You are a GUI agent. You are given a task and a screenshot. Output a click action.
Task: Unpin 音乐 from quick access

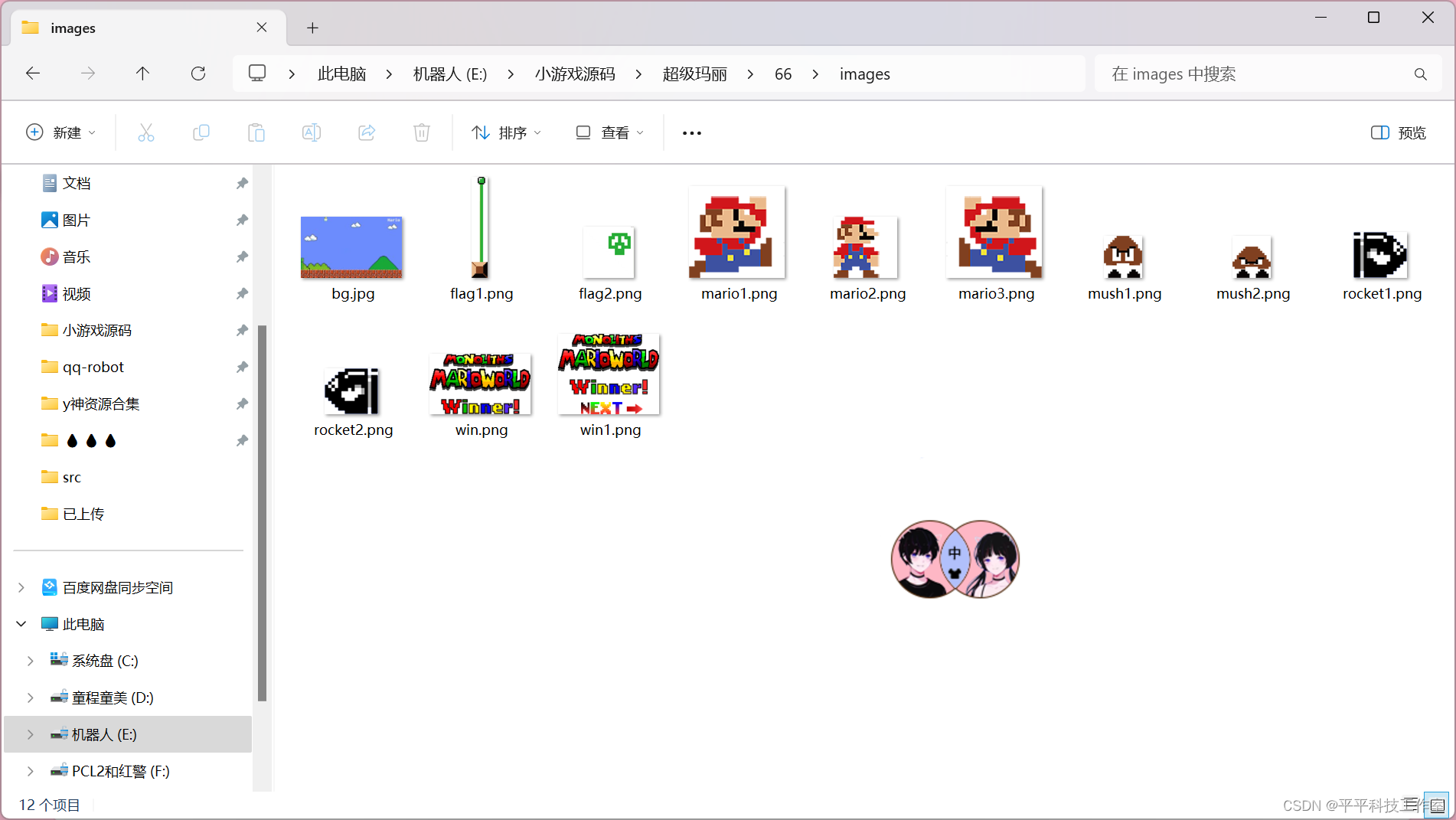[x=242, y=256]
